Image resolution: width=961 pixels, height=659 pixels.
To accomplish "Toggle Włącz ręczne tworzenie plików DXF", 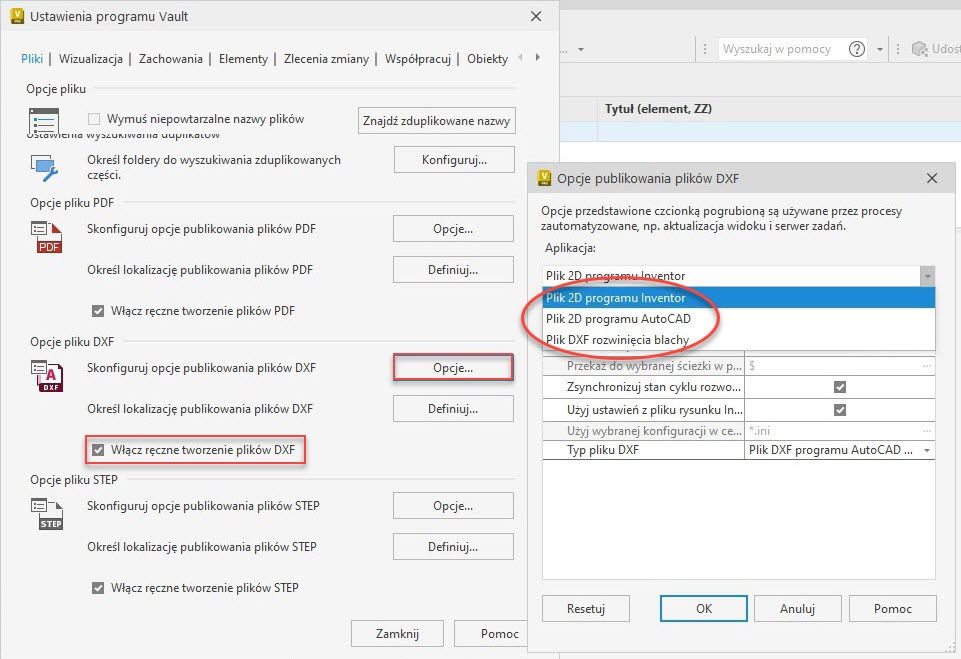I will (x=98, y=450).
